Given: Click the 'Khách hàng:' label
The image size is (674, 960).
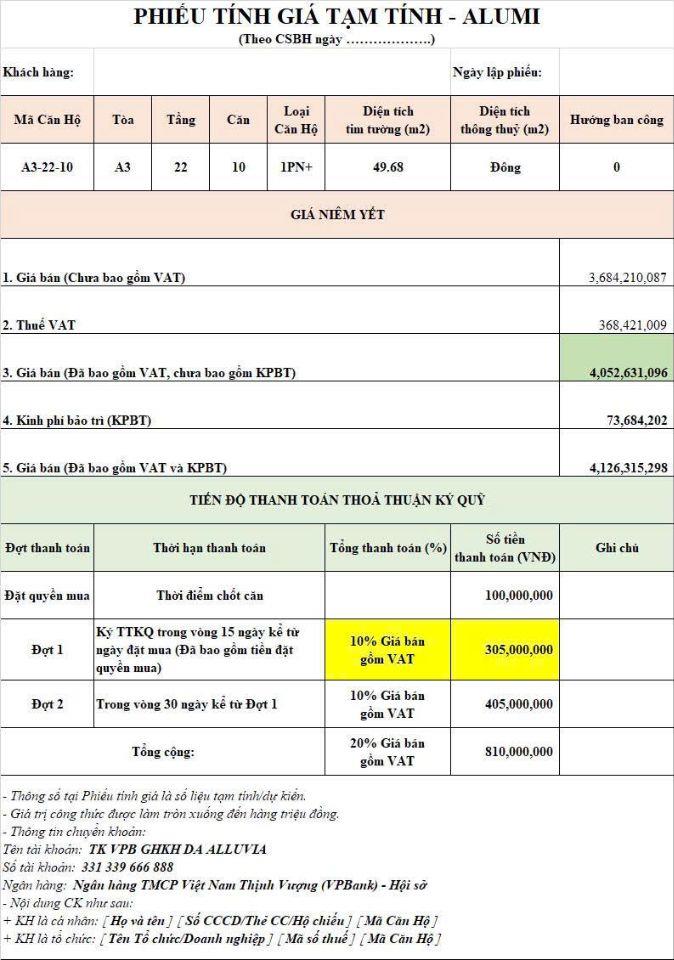Looking at the screenshot, I should click(38, 72).
